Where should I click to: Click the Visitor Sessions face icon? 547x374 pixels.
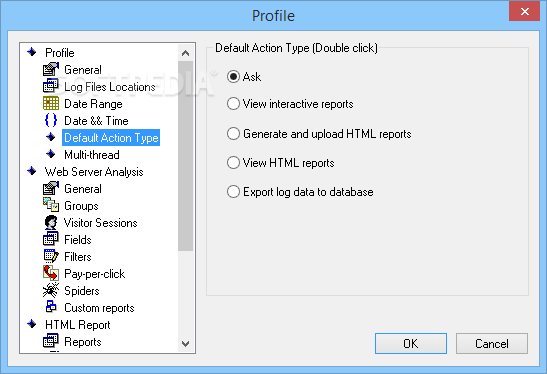(x=51, y=222)
